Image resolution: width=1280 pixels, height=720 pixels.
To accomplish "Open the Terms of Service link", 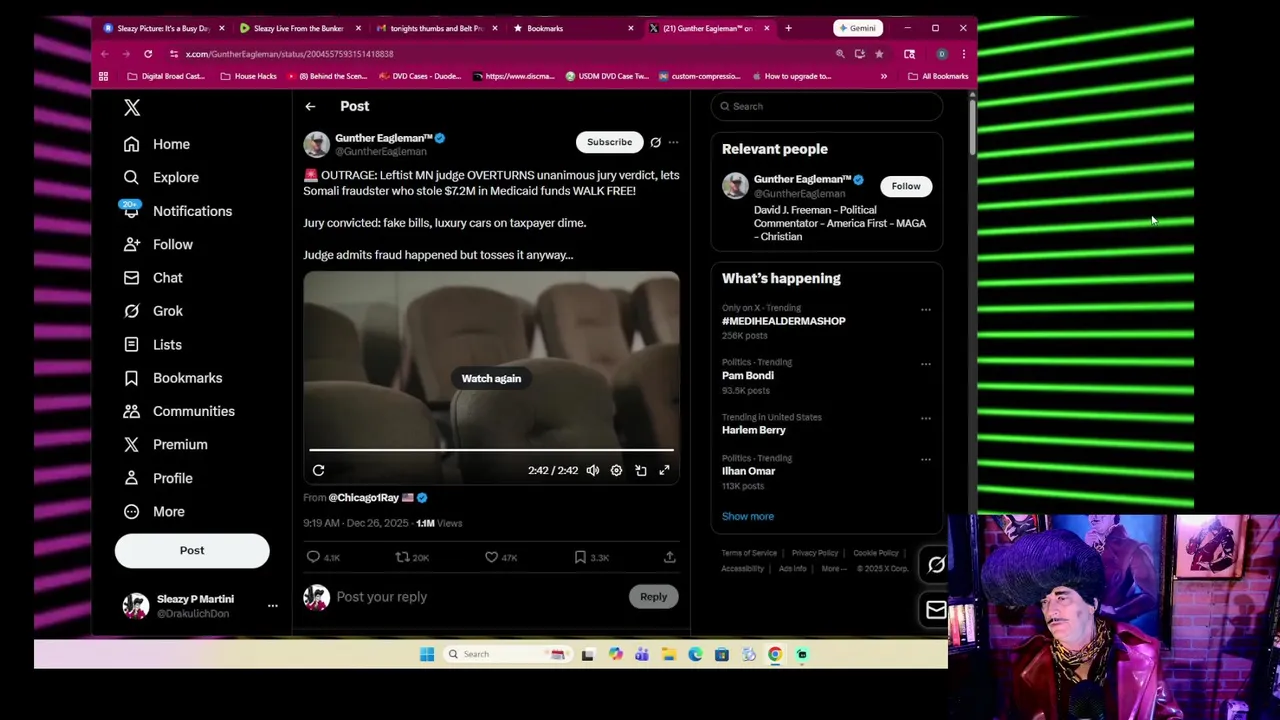I will [x=749, y=553].
